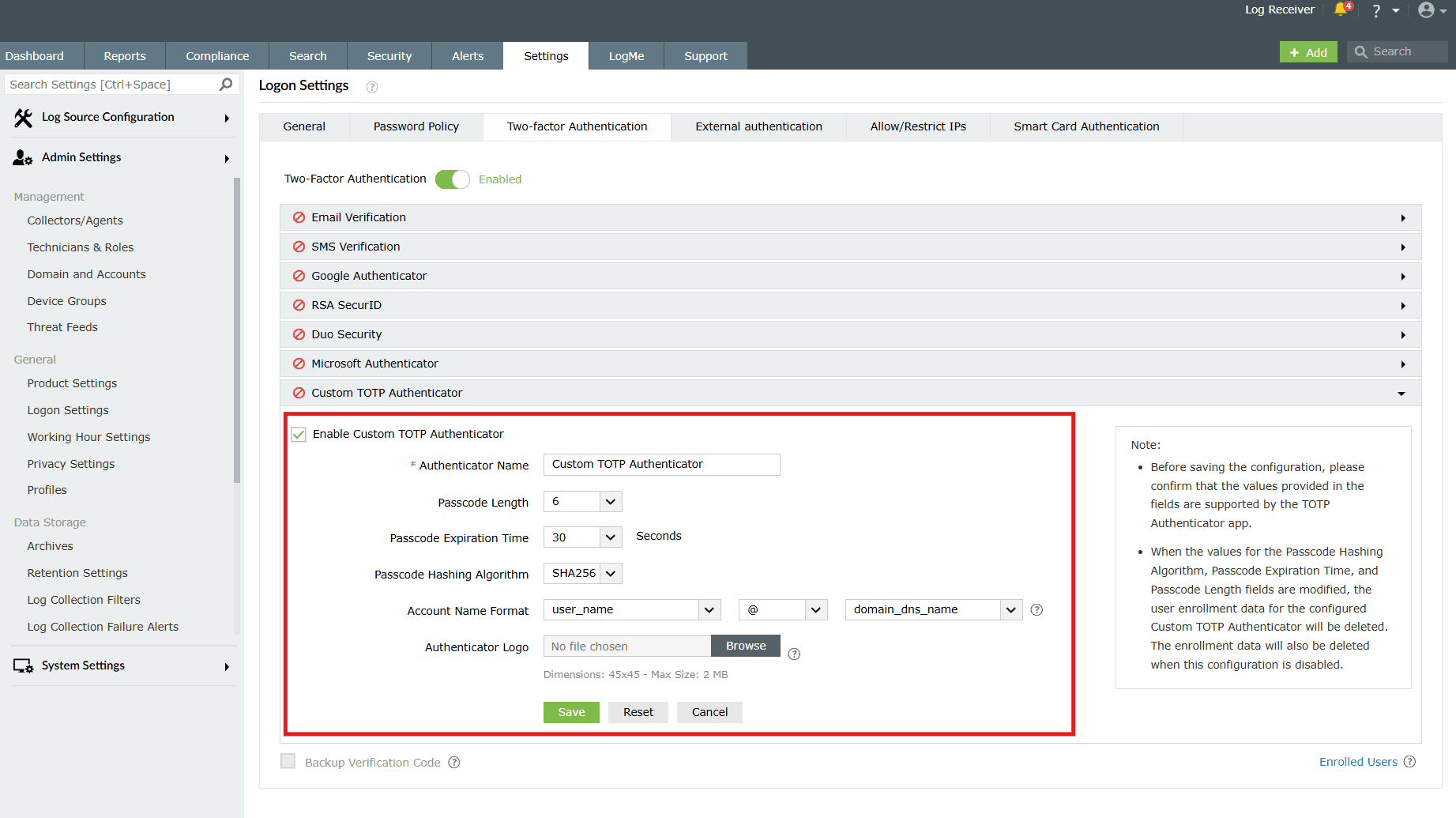Open the Enrolled Users link
The image size is (1456, 818).
1358,762
